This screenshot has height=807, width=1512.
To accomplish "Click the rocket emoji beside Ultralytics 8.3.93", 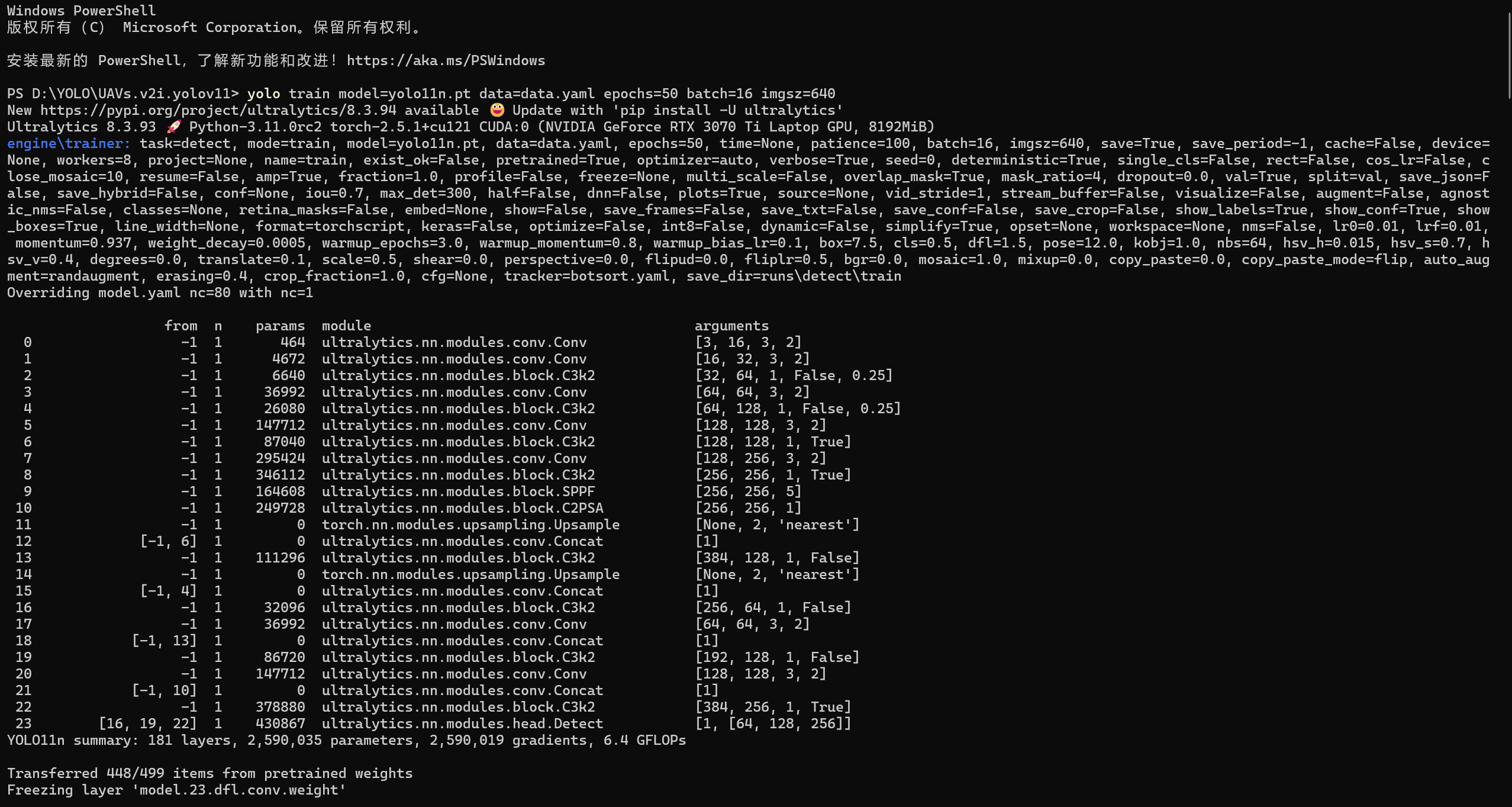I will (173, 127).
